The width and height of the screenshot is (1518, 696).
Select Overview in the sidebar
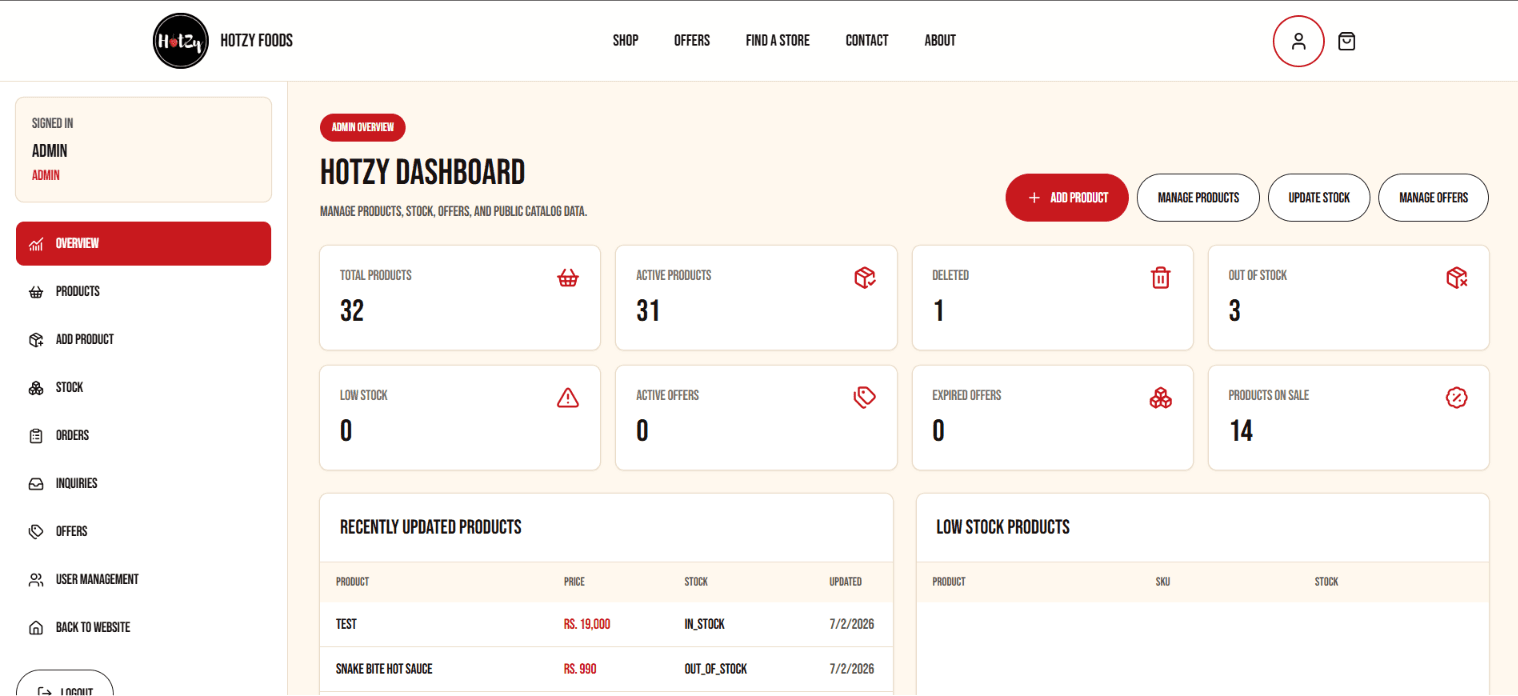coord(143,244)
